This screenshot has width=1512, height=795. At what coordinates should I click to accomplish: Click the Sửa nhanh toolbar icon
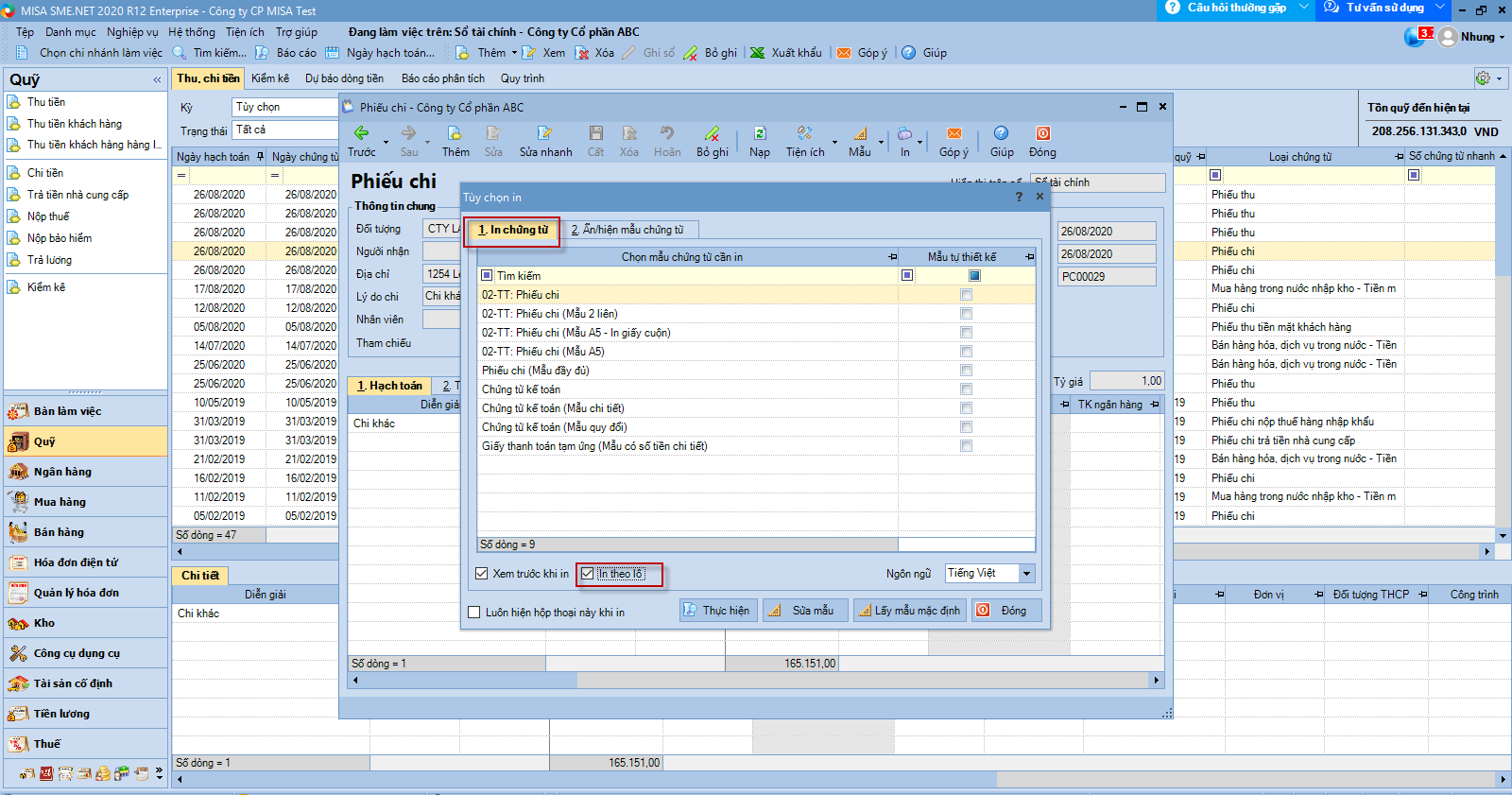coord(544,133)
